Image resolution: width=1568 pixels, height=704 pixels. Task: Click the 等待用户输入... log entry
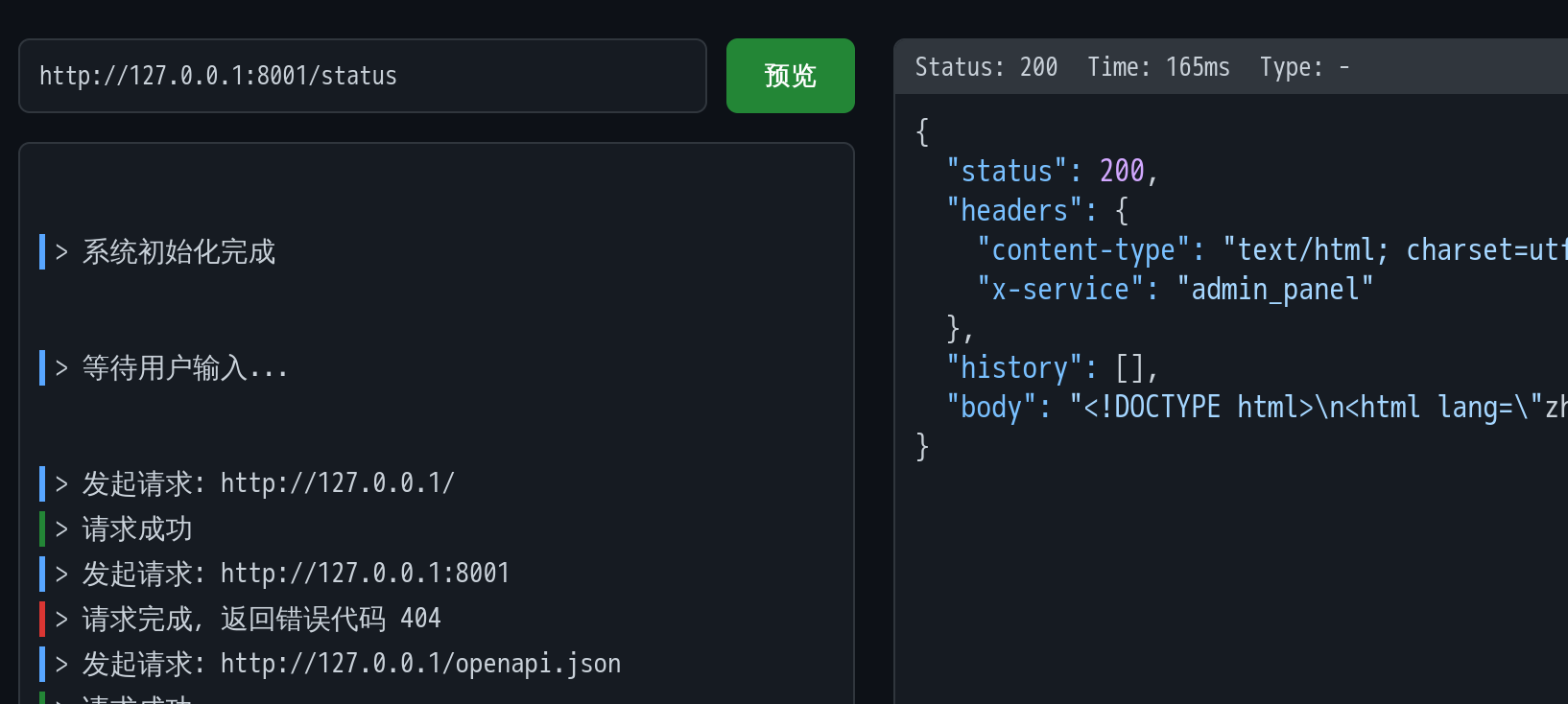184,368
